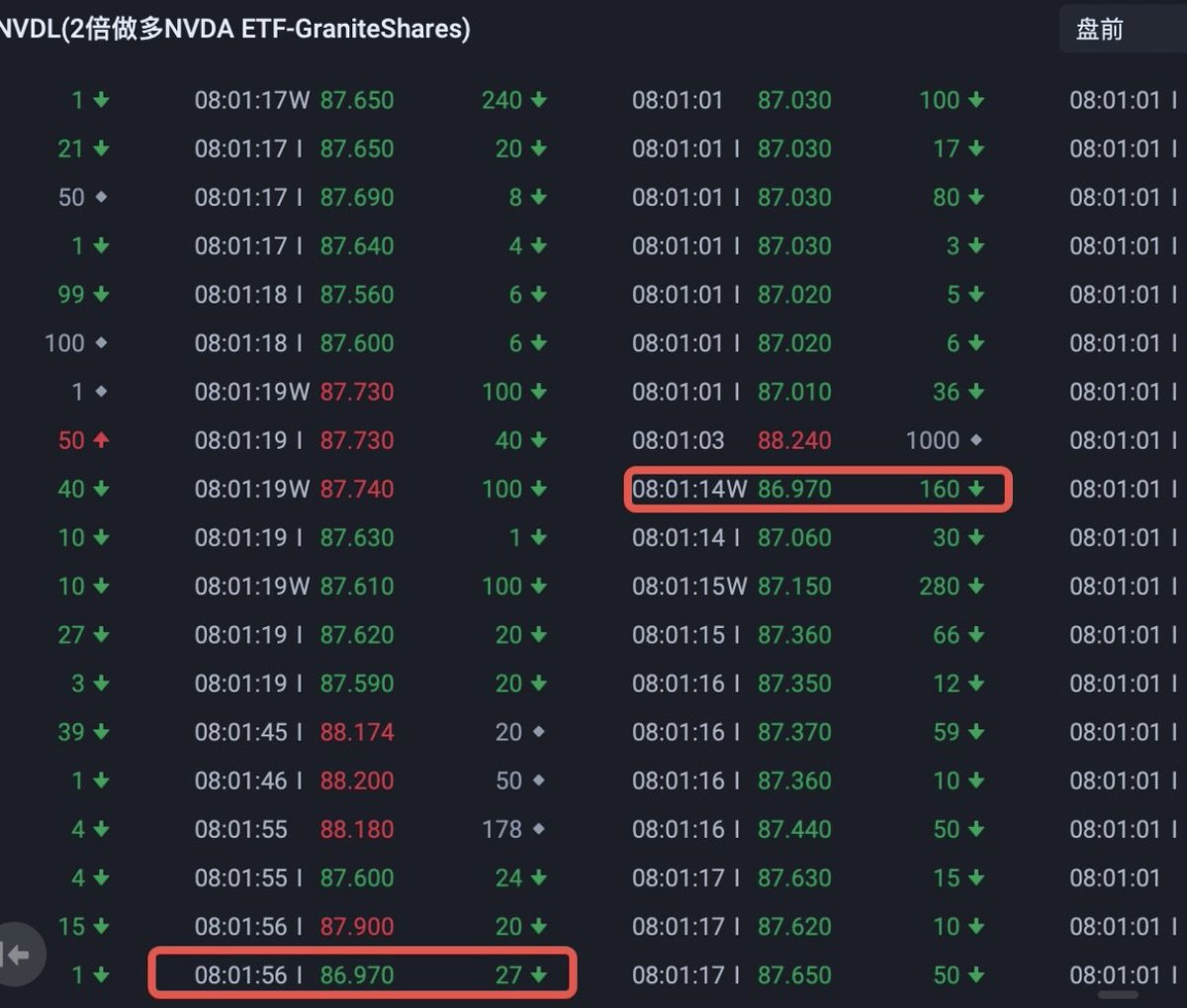Click the red price 88.200
Image resolution: width=1187 pixels, height=1008 pixels.
tap(357, 780)
